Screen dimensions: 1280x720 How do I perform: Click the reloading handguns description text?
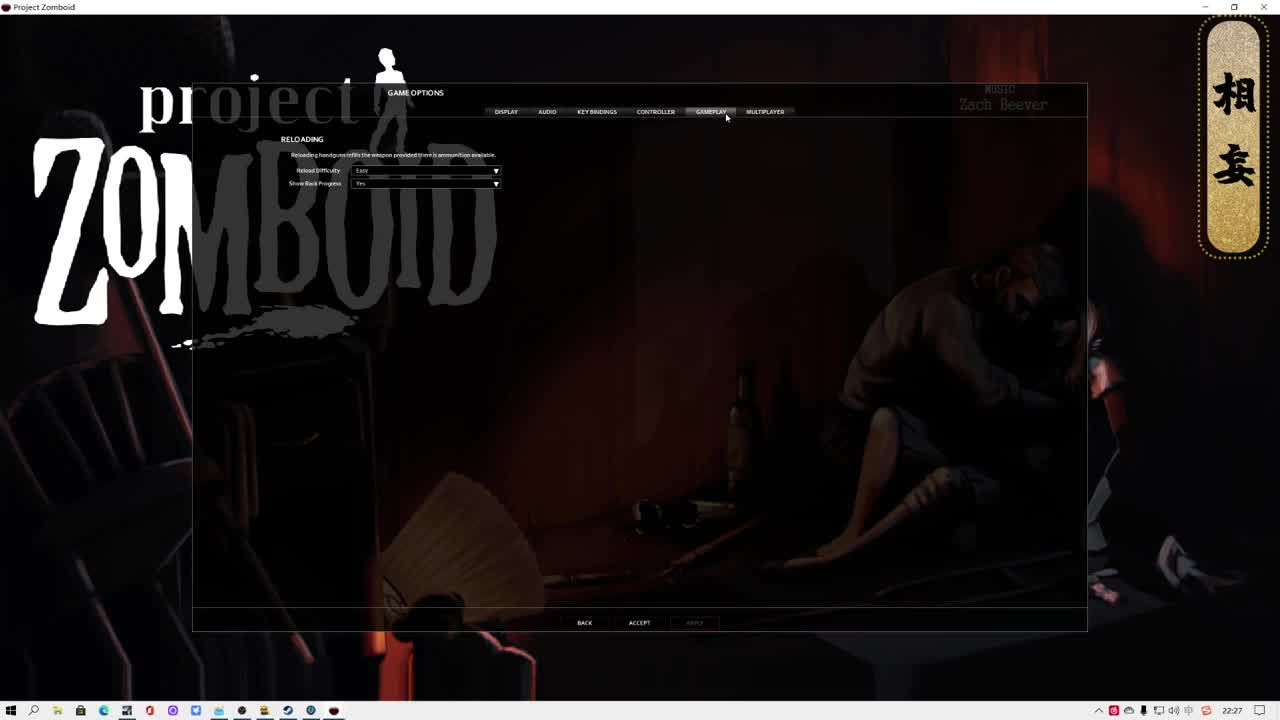pyautogui.click(x=393, y=155)
